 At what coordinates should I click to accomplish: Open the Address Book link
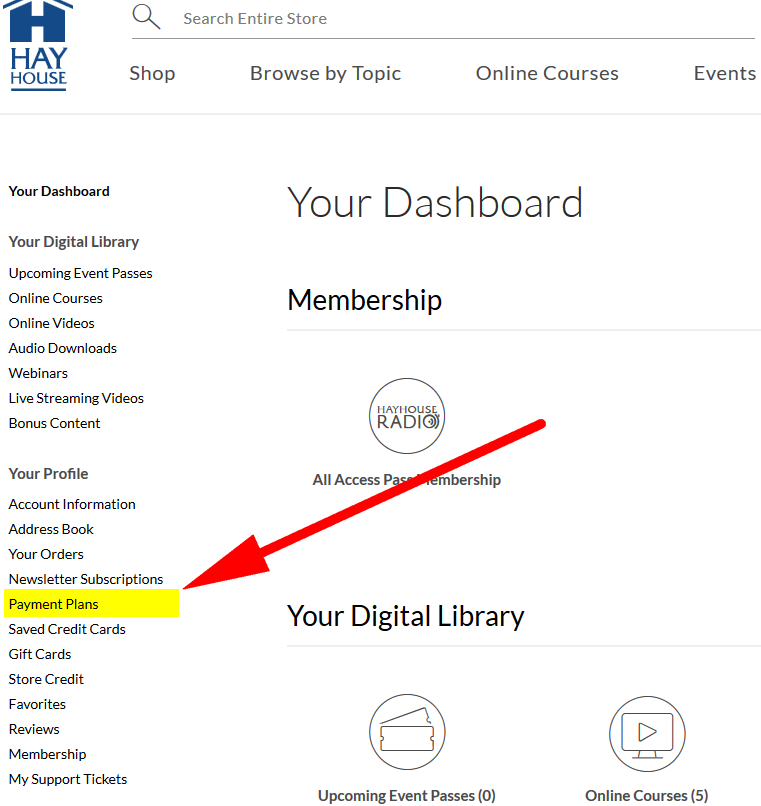click(x=51, y=529)
